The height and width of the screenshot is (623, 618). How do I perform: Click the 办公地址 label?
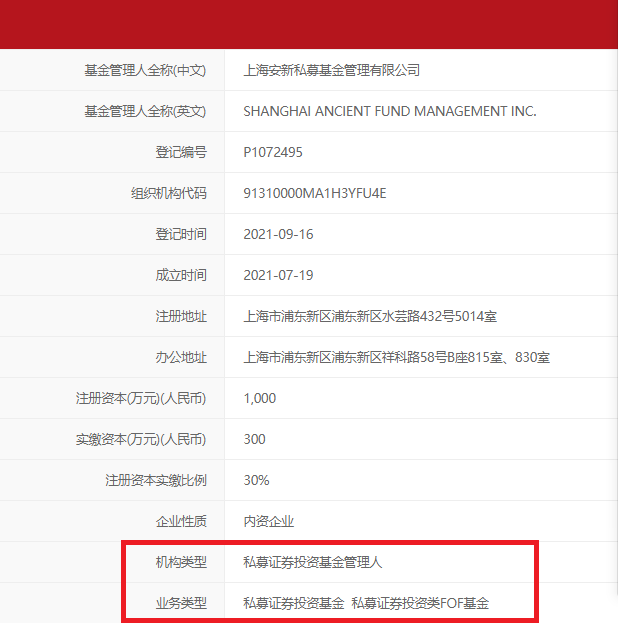[x=181, y=357]
